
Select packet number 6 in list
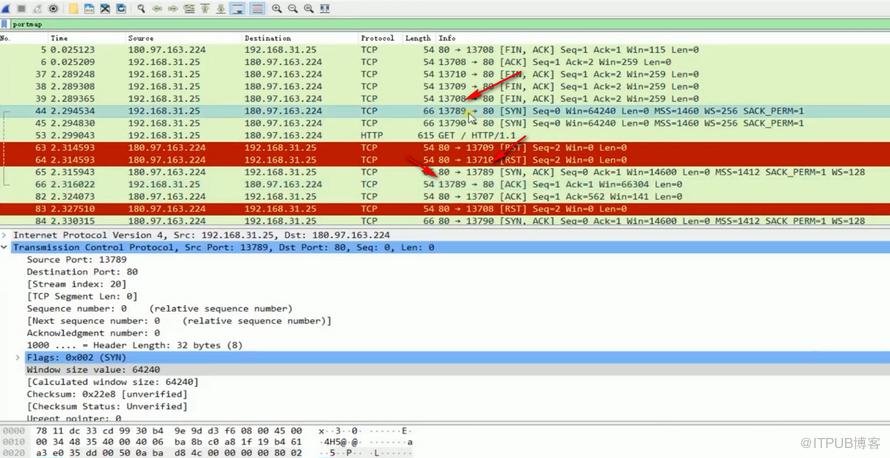[x=445, y=62]
